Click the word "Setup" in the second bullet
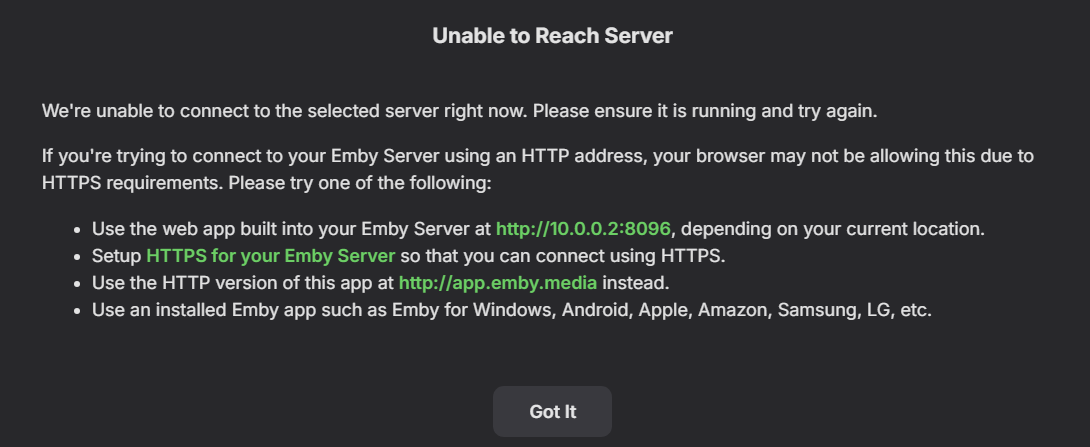 pyautogui.click(x=117, y=255)
